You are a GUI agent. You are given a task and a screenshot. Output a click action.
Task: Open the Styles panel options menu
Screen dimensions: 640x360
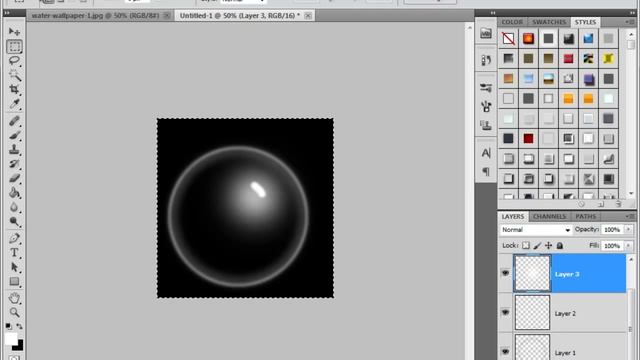point(629,22)
